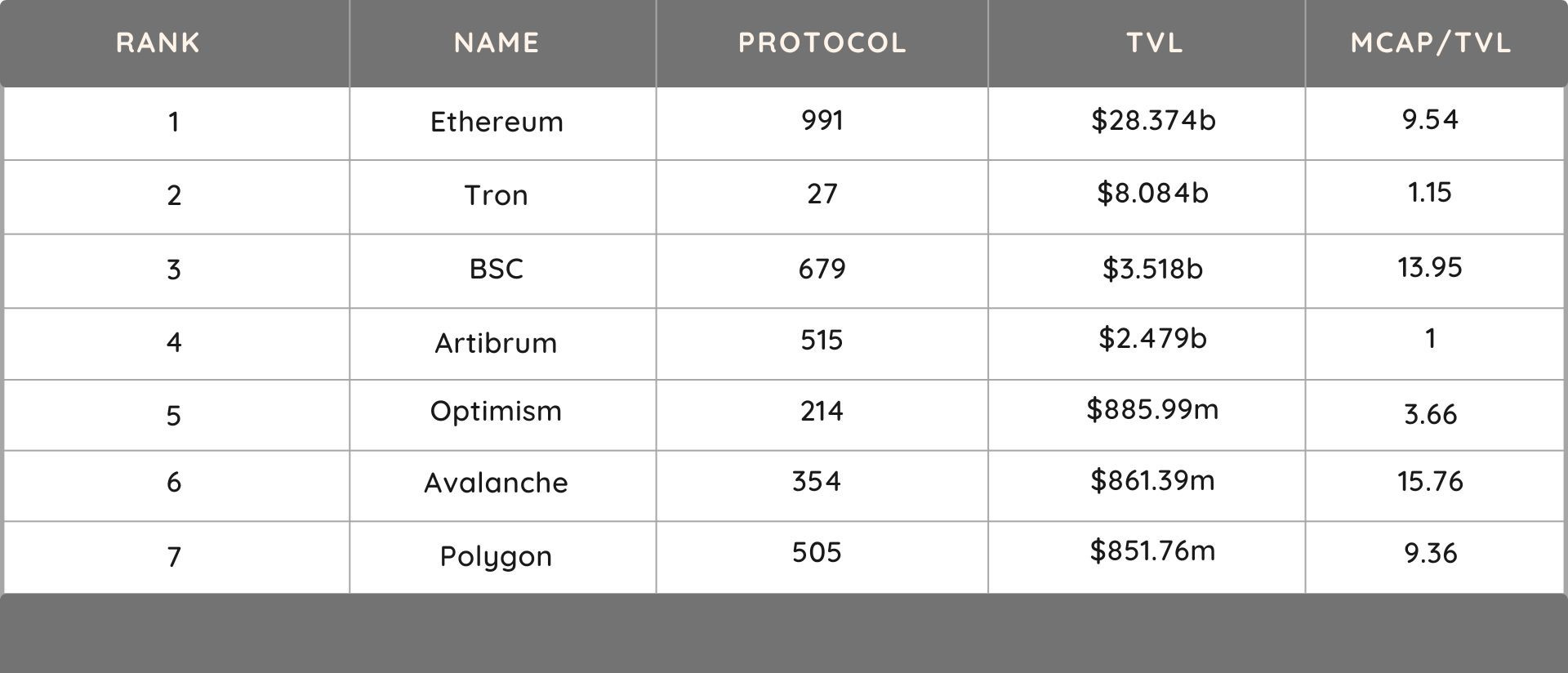Select the Tron name cell
Screen dimensions: 1568x673
[497, 195]
